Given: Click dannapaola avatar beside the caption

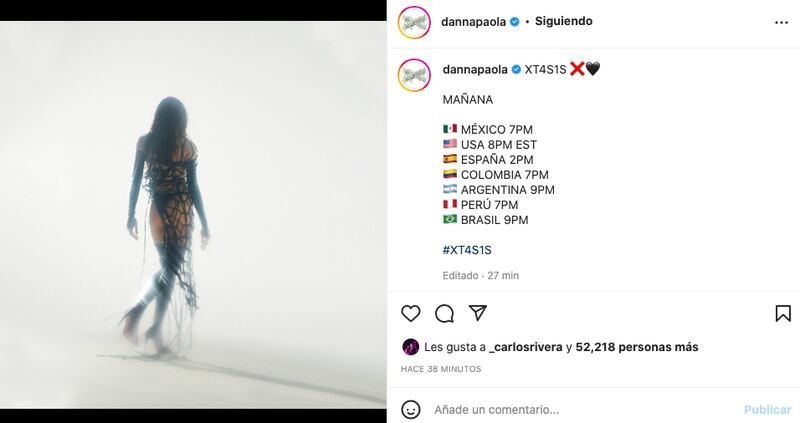Looking at the screenshot, I should (414, 75).
